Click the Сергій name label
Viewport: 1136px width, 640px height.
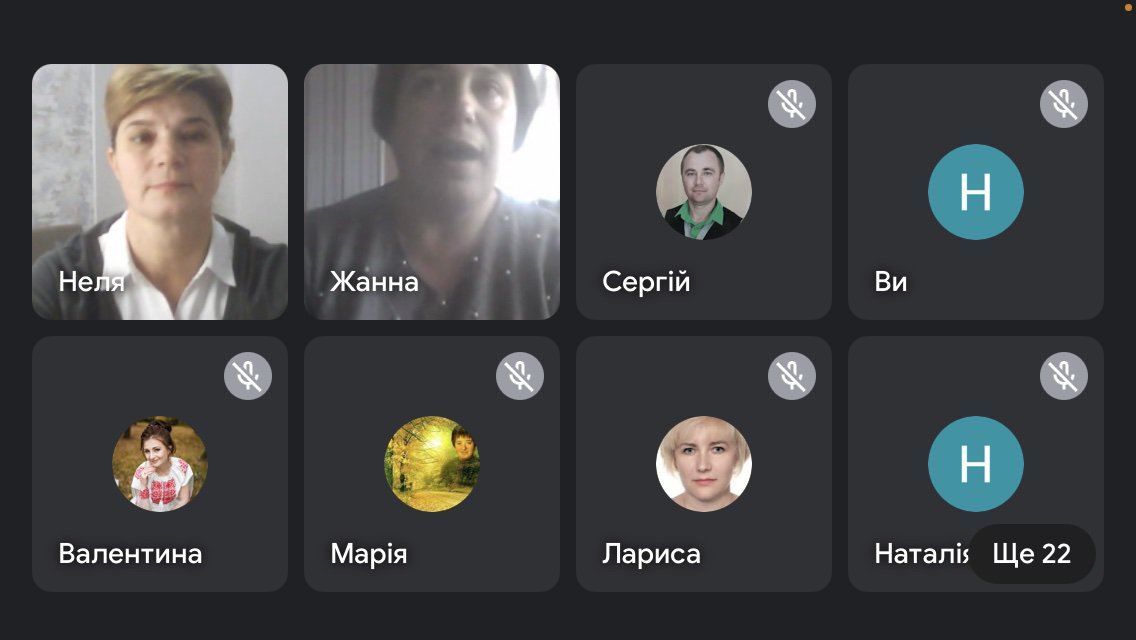coord(646,281)
